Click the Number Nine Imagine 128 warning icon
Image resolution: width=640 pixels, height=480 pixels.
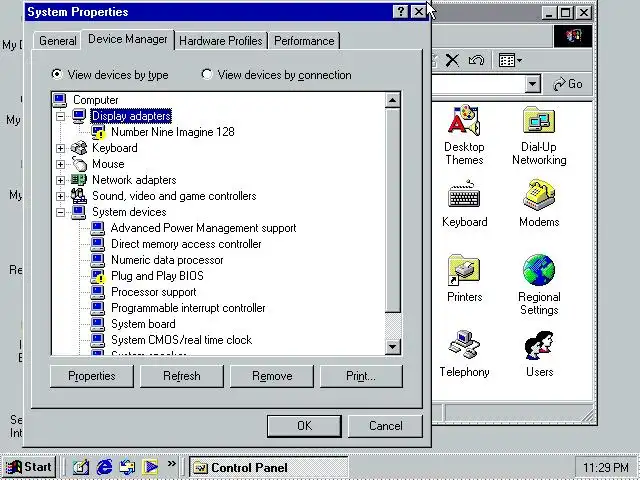click(x=98, y=132)
